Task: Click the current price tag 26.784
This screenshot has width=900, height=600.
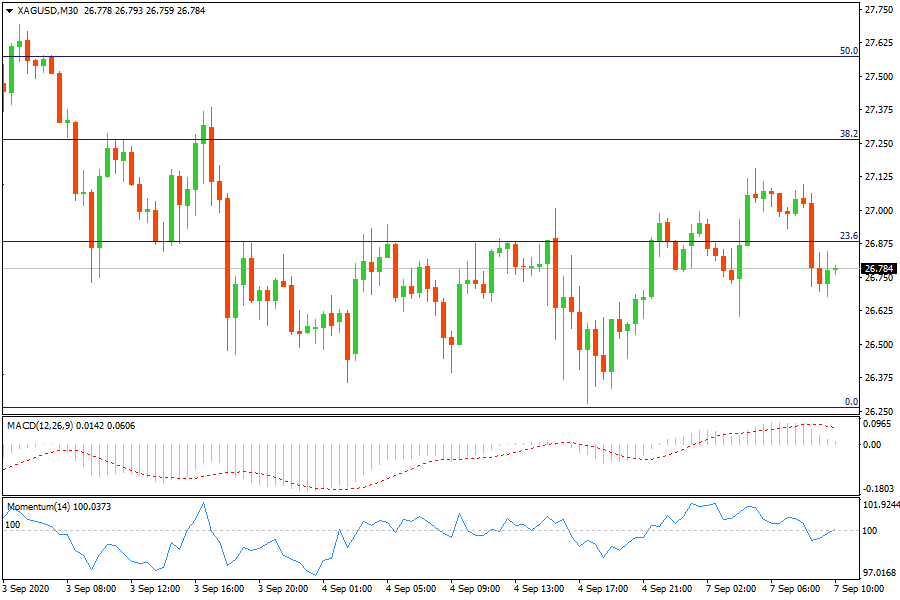Action: [878, 269]
